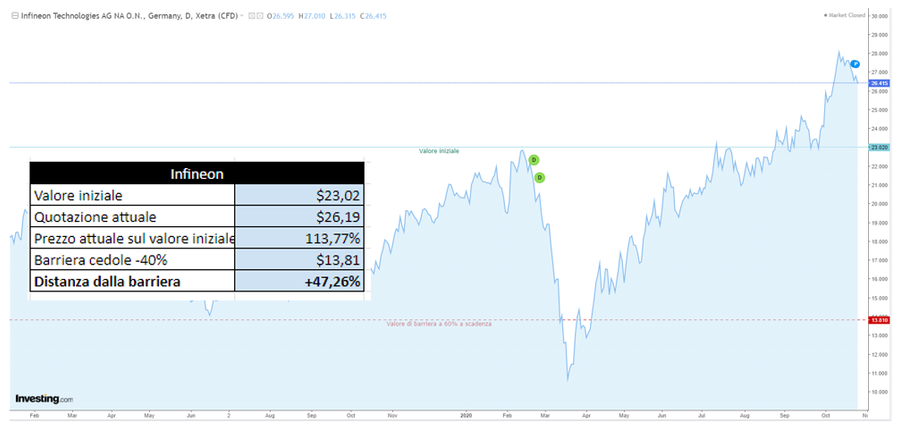The image size is (900, 431).
Task: Click the 28.000 price axis tick
Action: click(879, 53)
